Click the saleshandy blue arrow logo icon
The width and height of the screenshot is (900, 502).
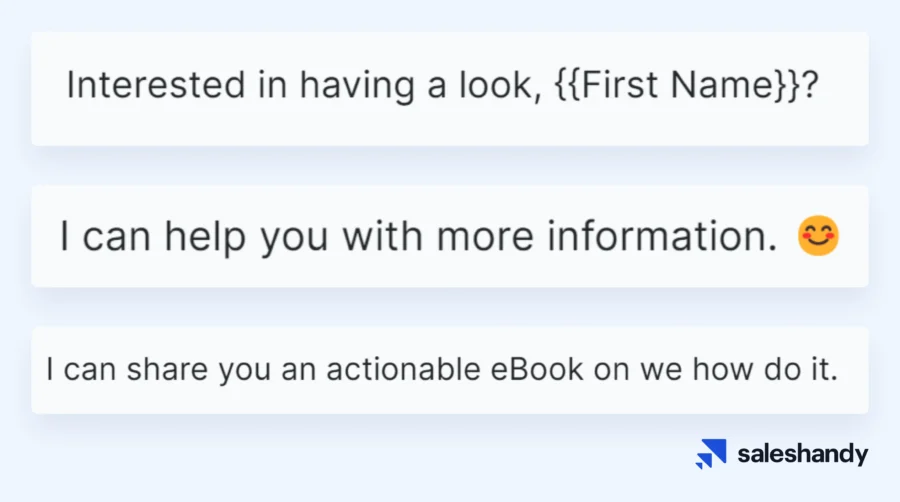711,454
